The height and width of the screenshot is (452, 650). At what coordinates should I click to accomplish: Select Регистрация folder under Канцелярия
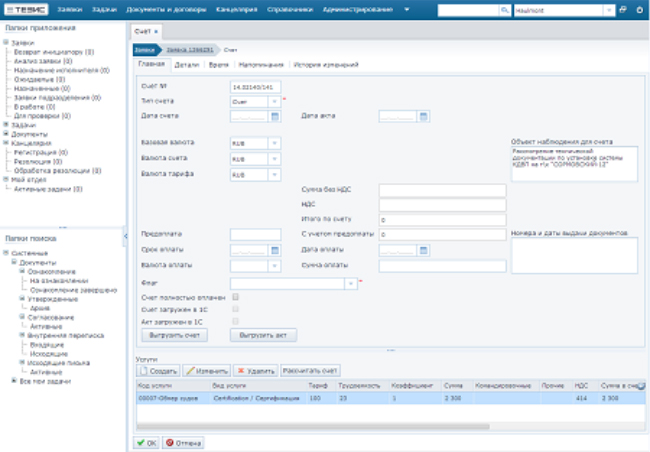click(x=41, y=152)
